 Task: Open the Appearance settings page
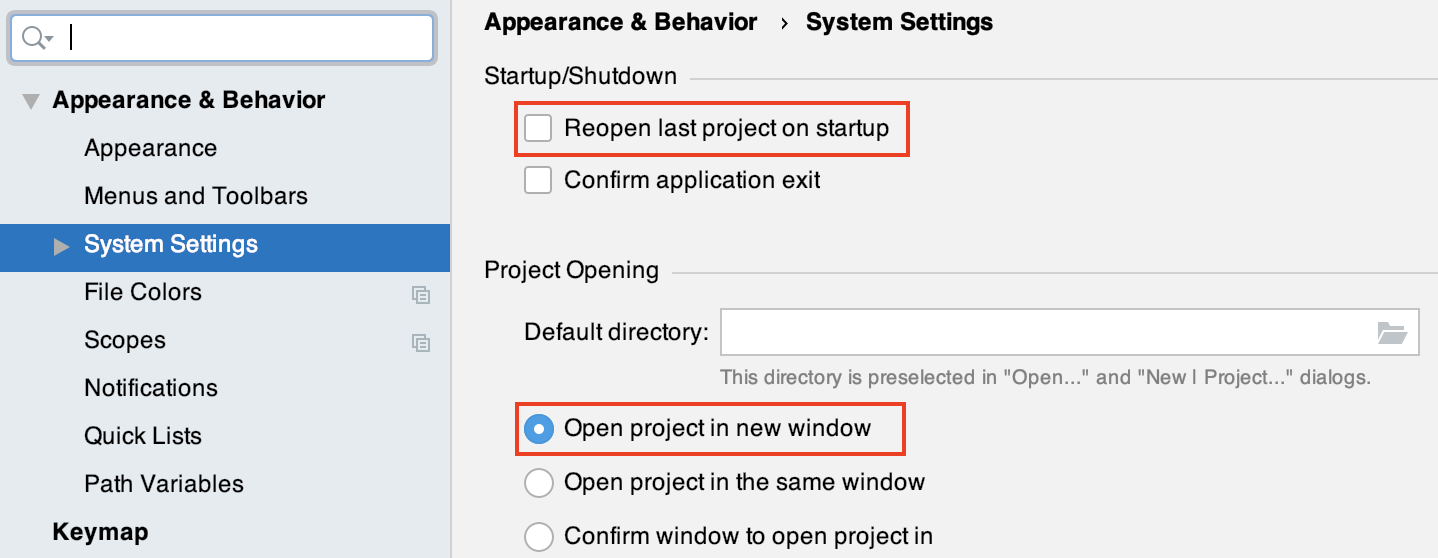[150, 149]
